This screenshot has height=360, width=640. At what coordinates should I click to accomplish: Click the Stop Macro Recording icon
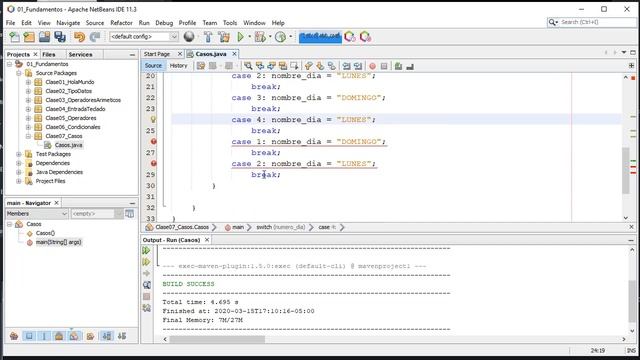(384, 66)
